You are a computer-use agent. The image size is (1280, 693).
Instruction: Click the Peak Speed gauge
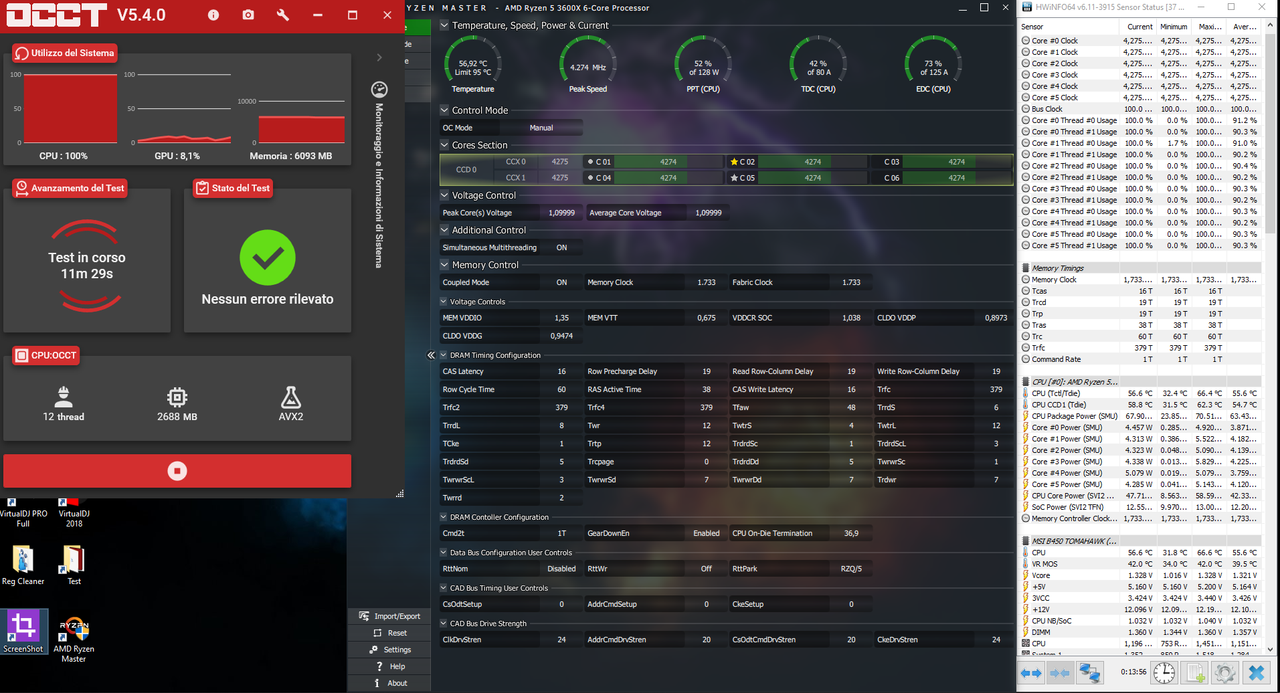click(x=588, y=65)
